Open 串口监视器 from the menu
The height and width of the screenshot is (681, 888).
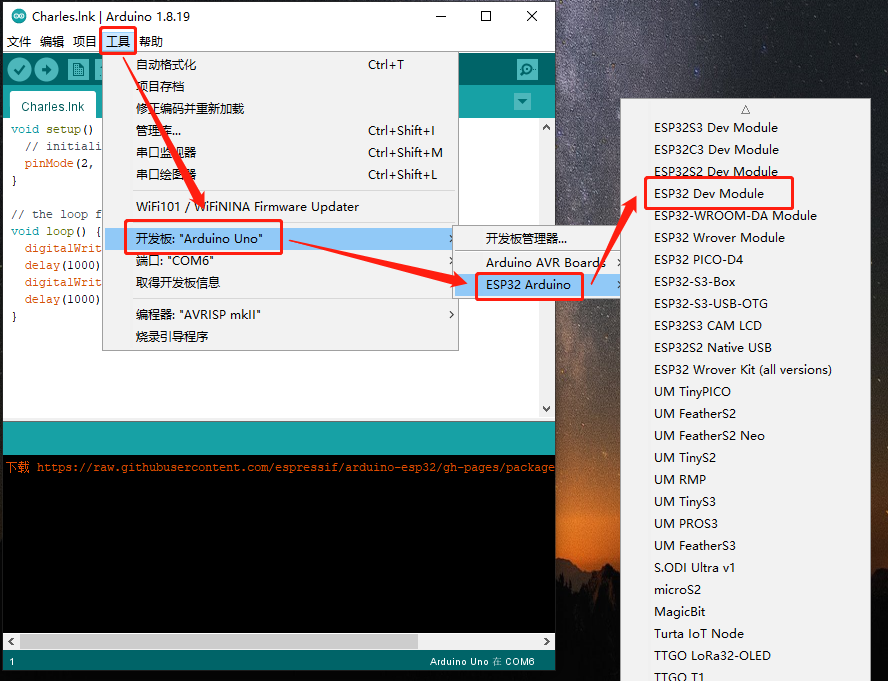coord(166,153)
